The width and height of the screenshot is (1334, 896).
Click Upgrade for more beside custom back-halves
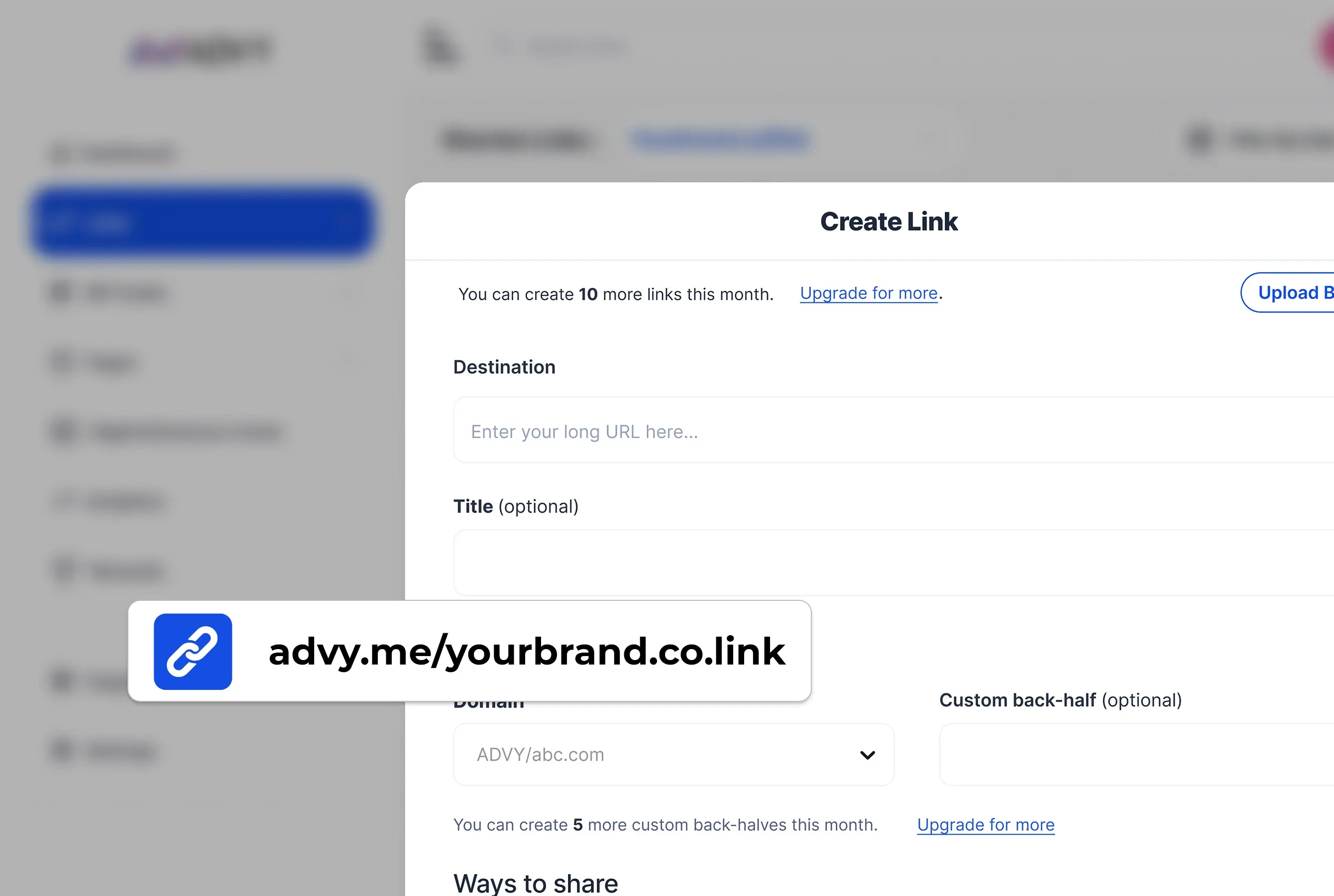pos(986,825)
